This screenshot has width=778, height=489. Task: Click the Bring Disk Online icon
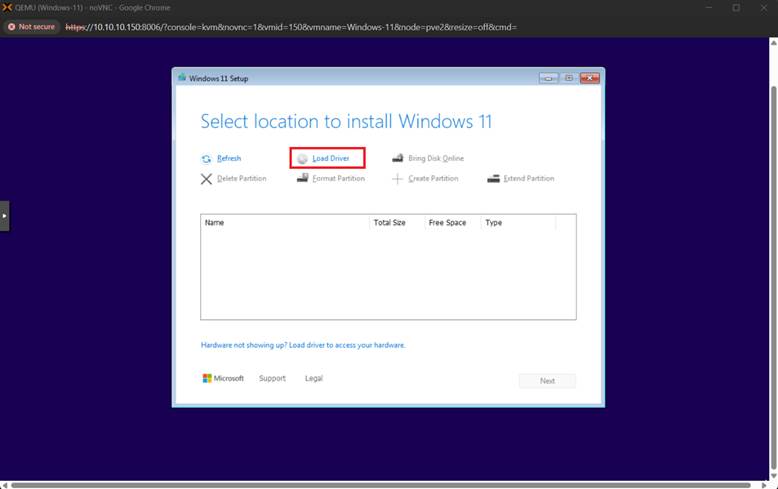397,159
